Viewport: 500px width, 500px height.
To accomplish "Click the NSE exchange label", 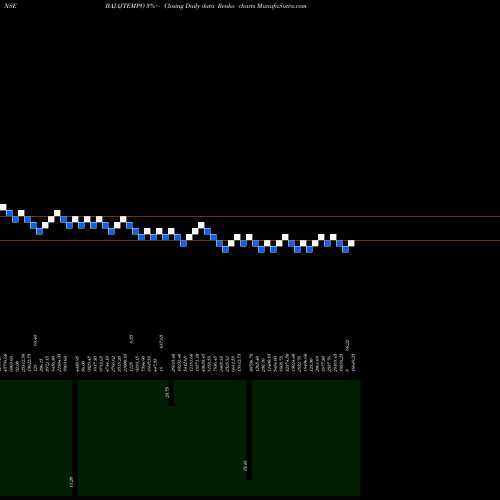I will [10, 6].
